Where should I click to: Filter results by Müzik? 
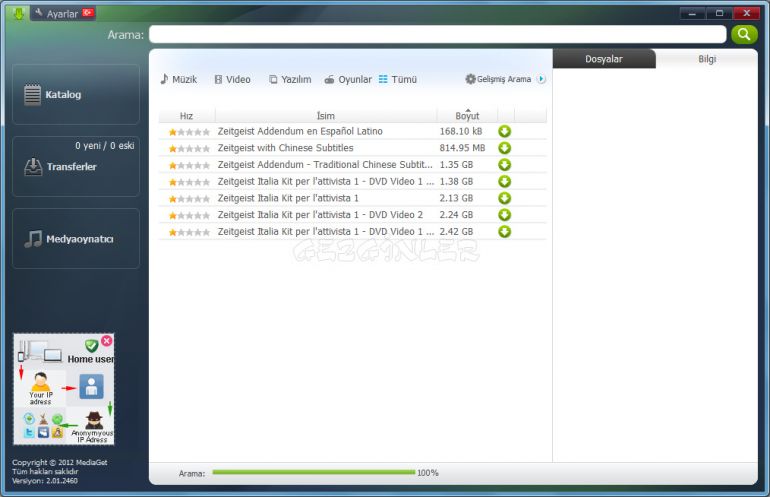point(179,79)
